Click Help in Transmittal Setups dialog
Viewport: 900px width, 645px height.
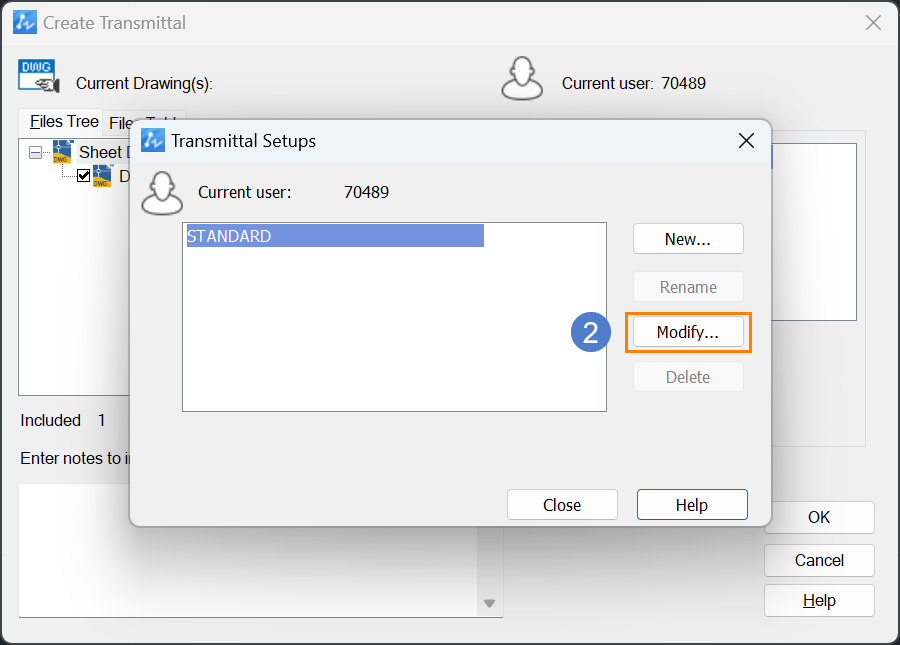pos(692,505)
